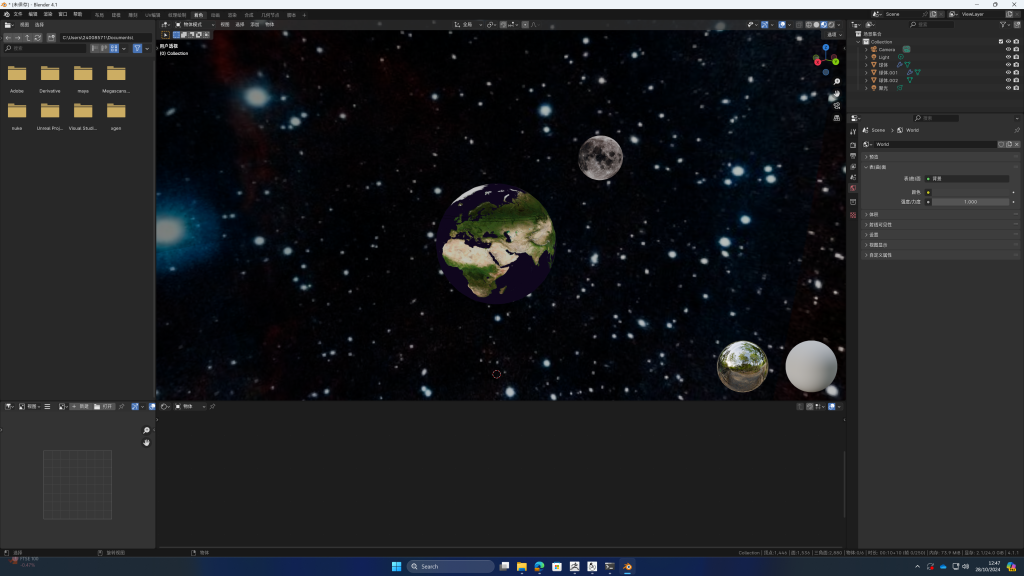The width and height of the screenshot is (1024, 576).
Task: Toggle Light object viewport visibility eye
Action: click(x=1007, y=57)
